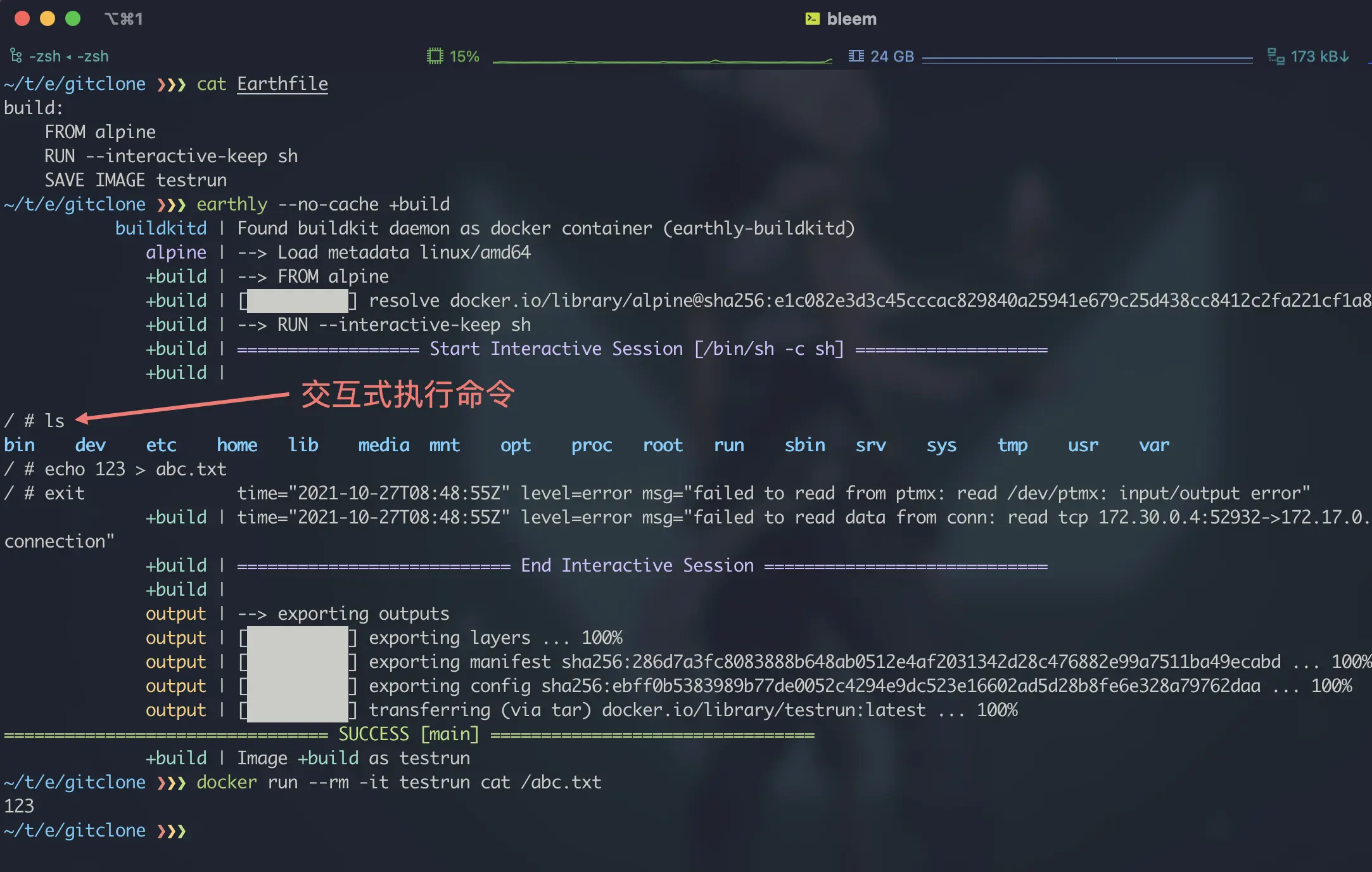Click the yellow minimize window button
Viewport: 1372px width, 872px height.
click(x=48, y=19)
